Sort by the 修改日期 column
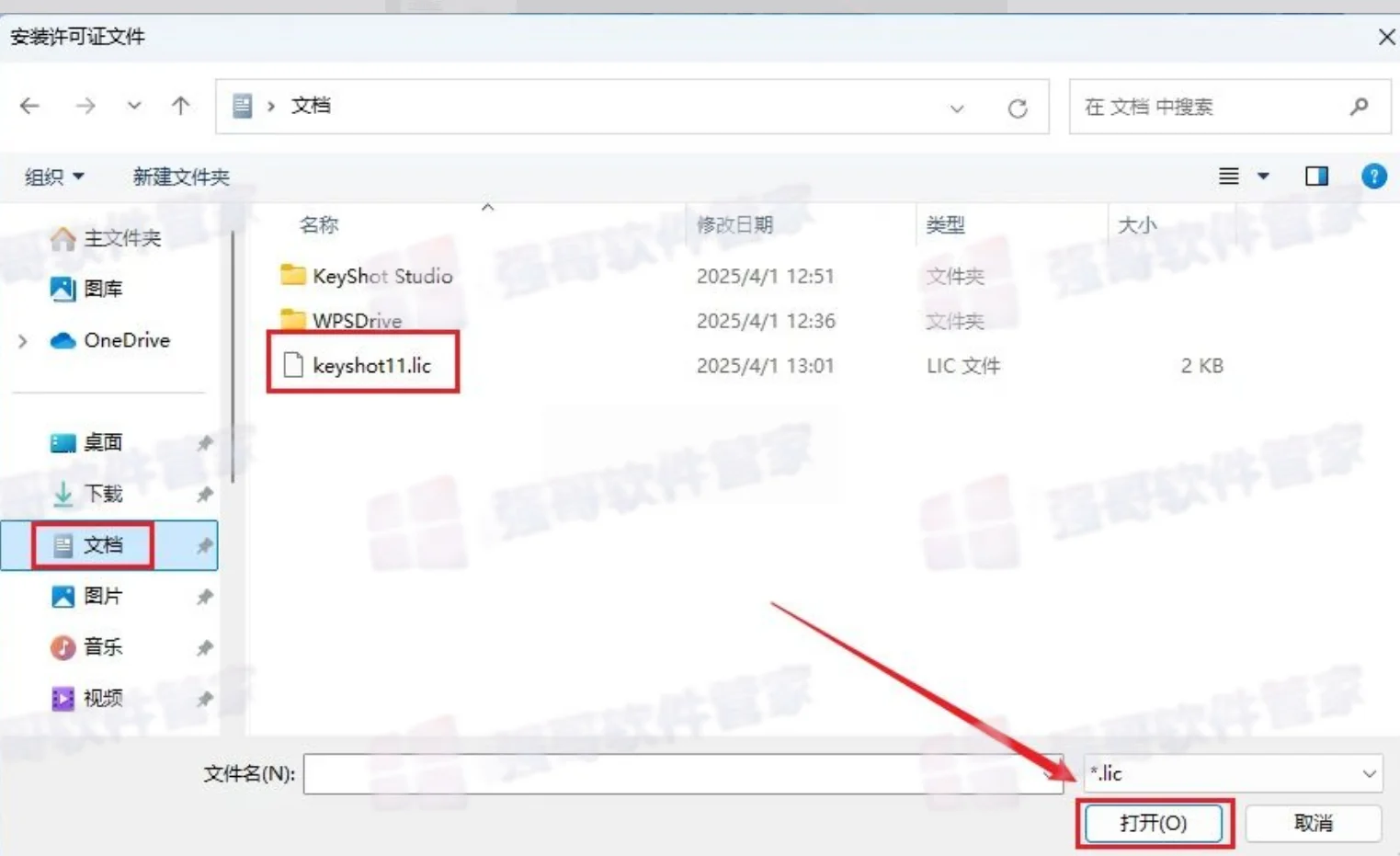This screenshot has height=856, width=1400. tap(734, 225)
